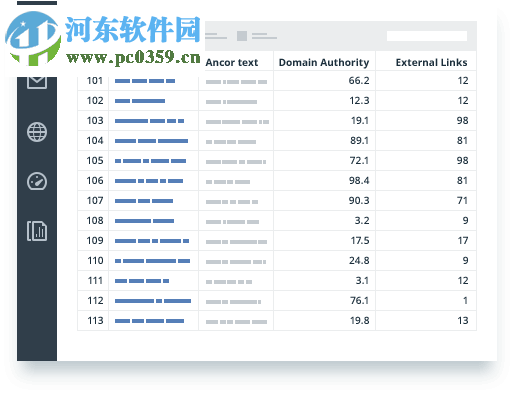Open the blue link in row 101

[145, 81]
